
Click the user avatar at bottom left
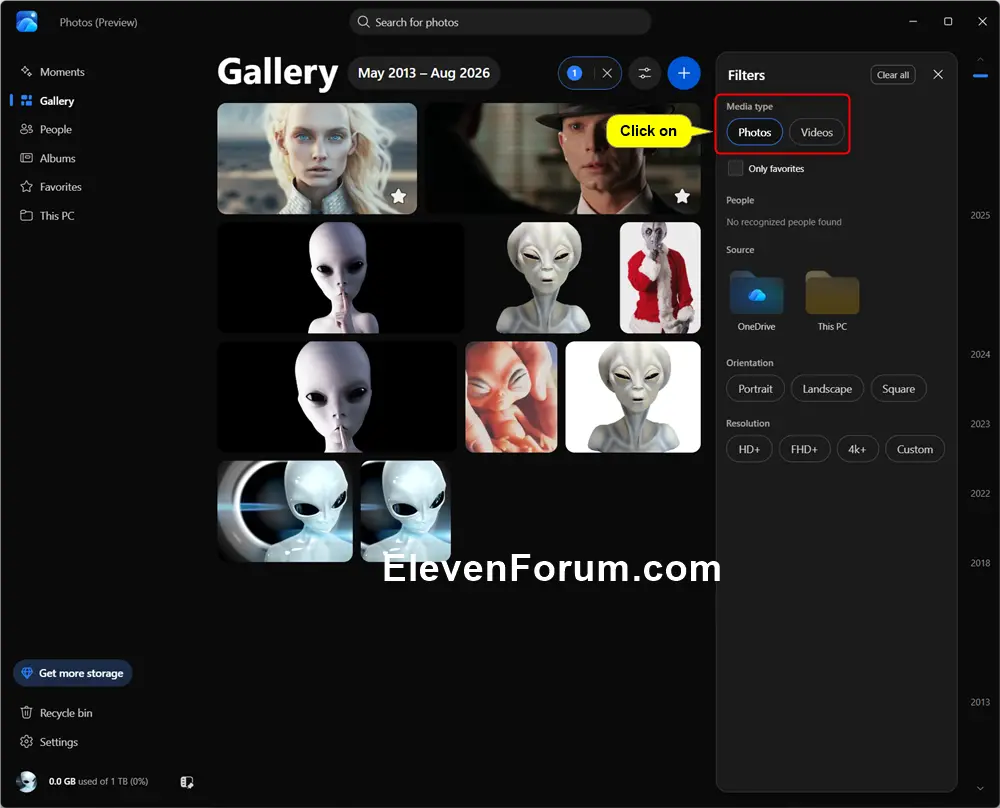click(x=27, y=781)
